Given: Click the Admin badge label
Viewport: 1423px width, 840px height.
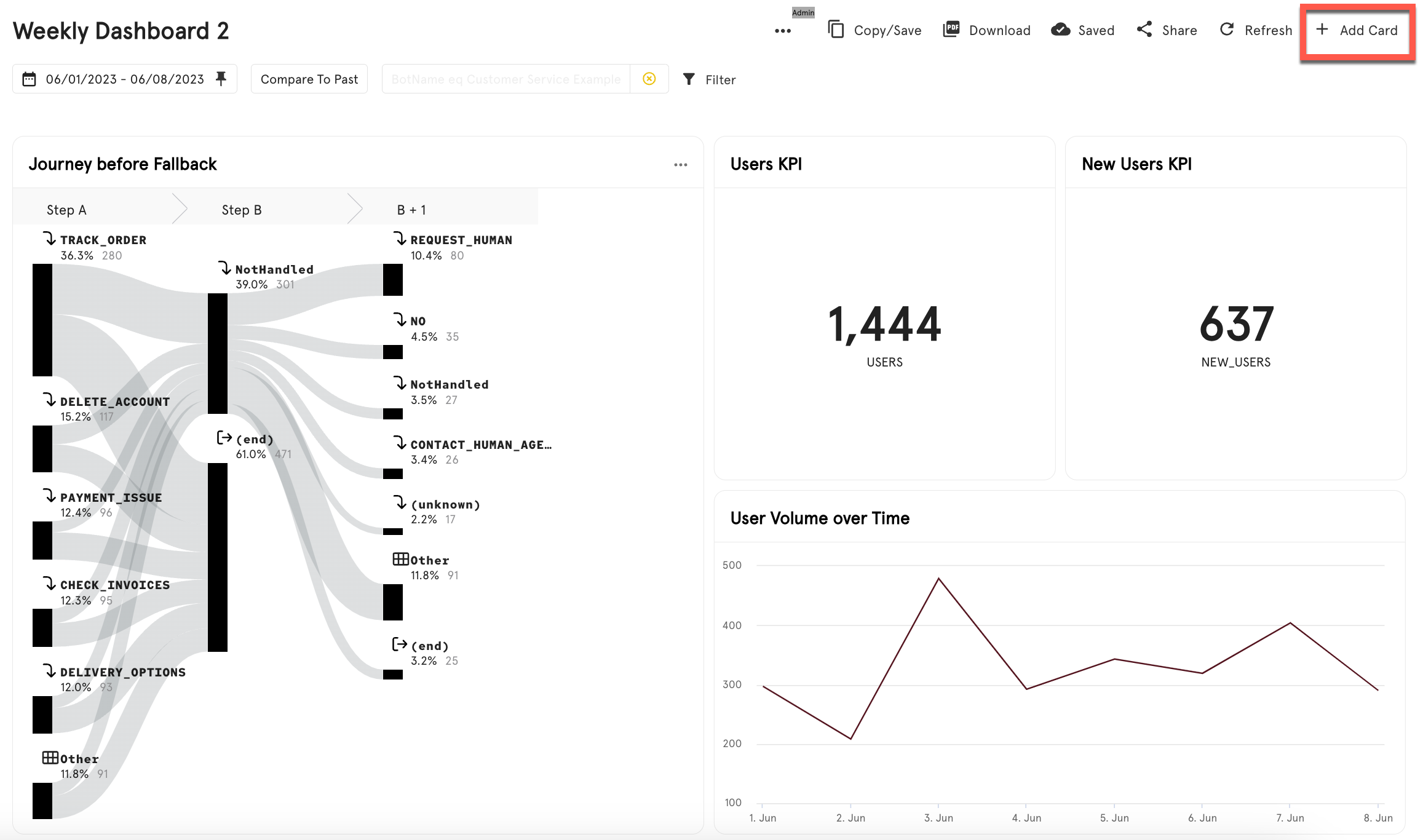Looking at the screenshot, I should 803,12.
